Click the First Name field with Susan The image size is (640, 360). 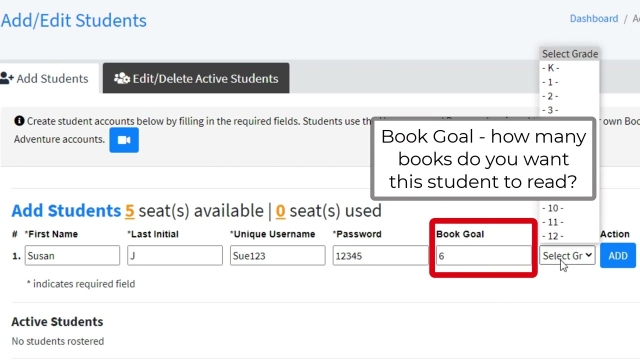(72, 256)
